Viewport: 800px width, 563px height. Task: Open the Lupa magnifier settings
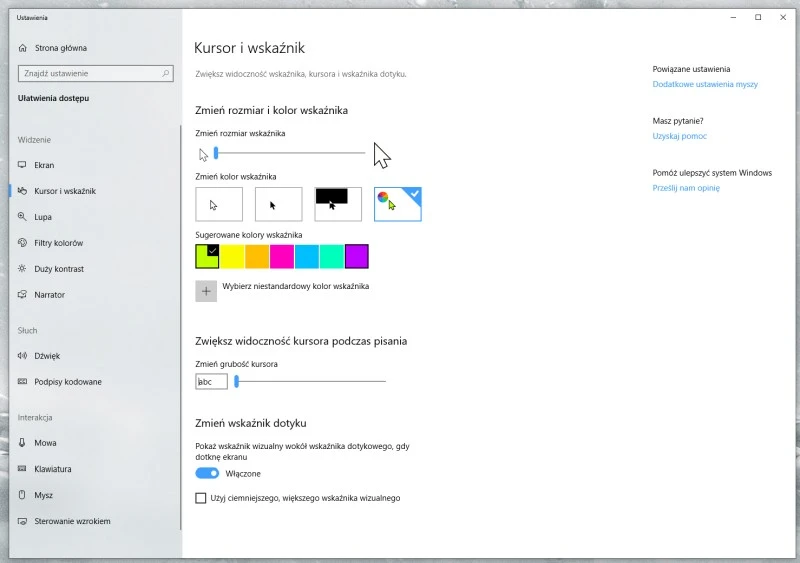44,217
